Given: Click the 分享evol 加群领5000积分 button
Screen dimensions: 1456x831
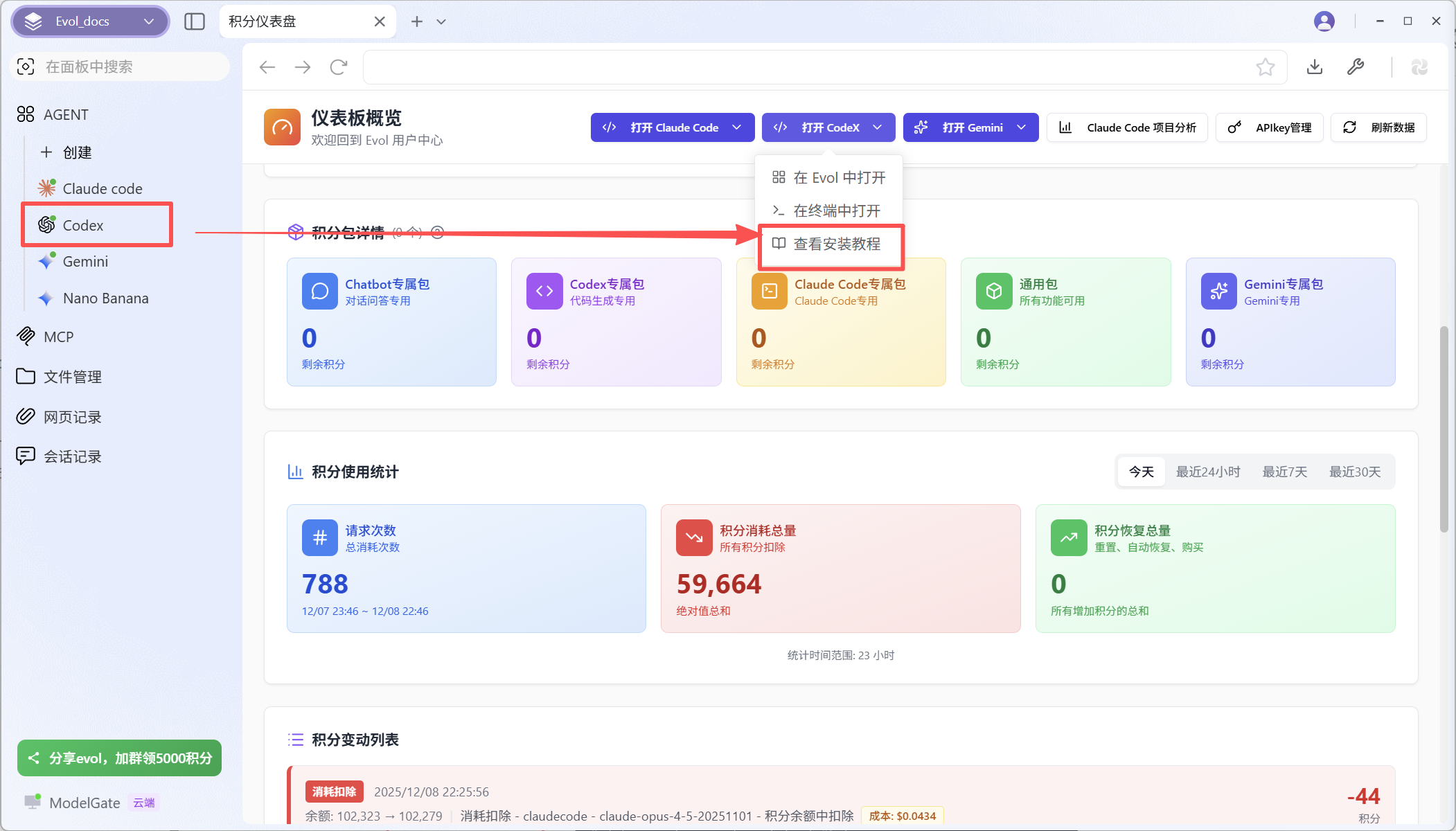Looking at the screenshot, I should coord(119,758).
